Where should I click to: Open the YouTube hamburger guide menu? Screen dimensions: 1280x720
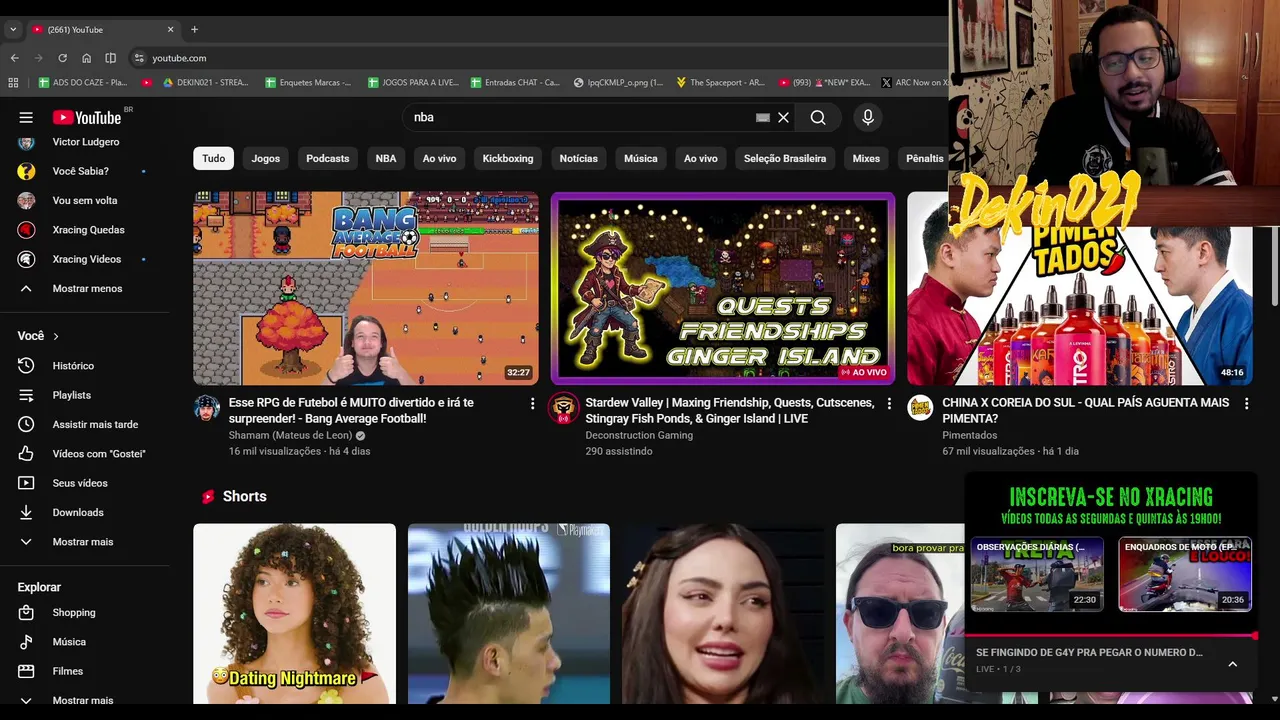pos(26,117)
